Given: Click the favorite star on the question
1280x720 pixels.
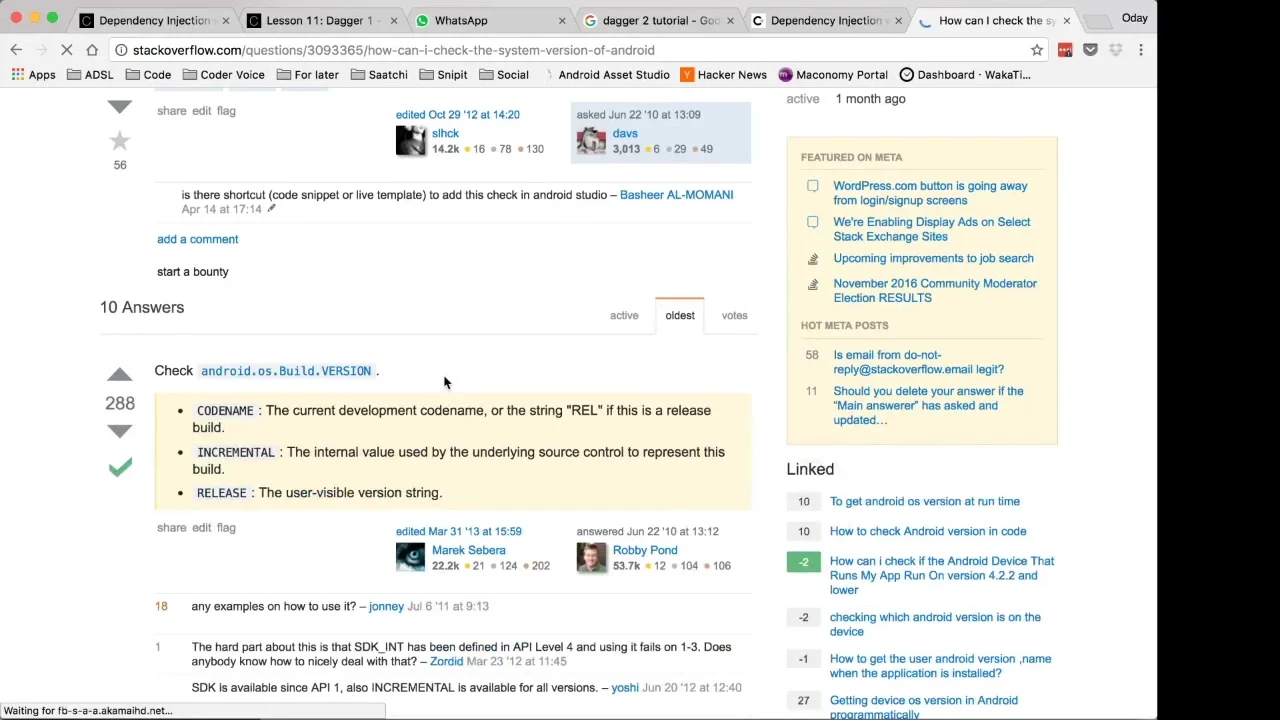Looking at the screenshot, I should click(119, 141).
